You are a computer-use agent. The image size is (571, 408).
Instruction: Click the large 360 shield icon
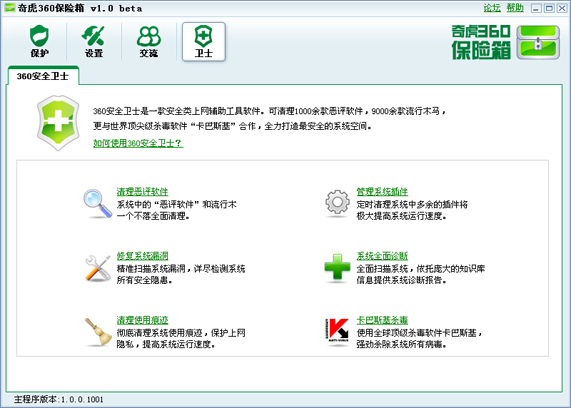coord(58,123)
